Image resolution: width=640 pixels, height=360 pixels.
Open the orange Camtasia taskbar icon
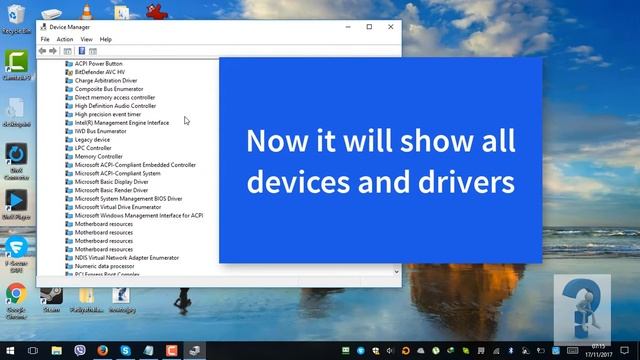pos(171,351)
